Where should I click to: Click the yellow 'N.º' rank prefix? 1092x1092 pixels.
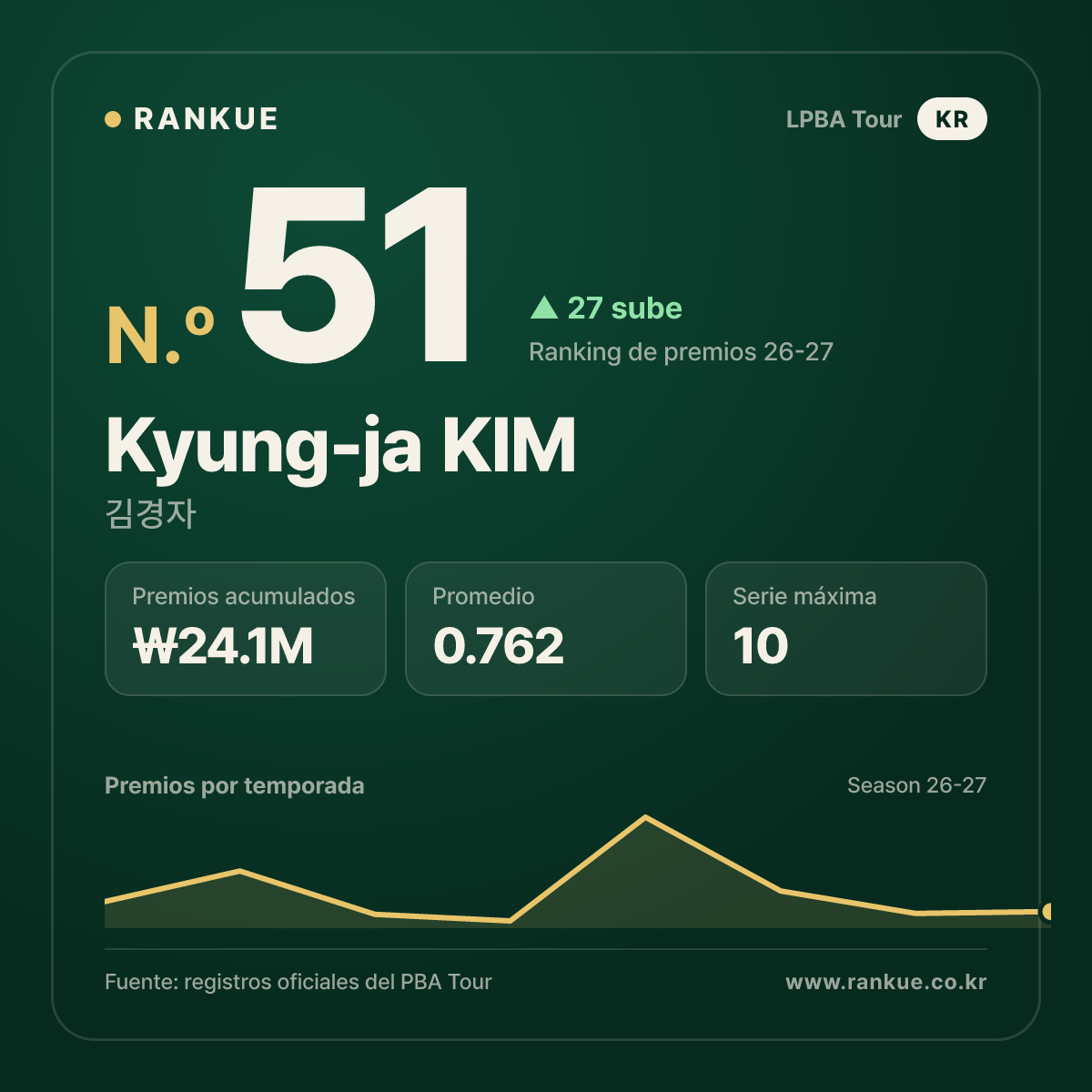(x=160, y=336)
